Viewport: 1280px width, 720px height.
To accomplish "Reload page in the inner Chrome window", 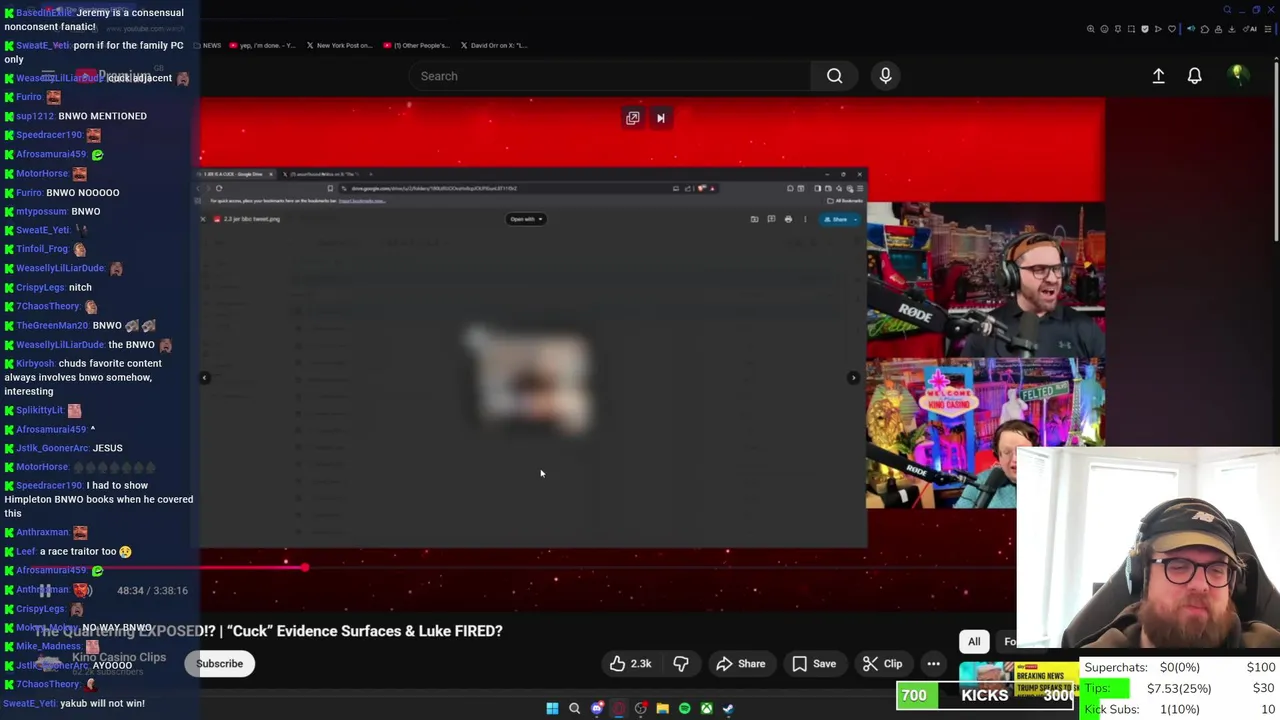I will click(219, 188).
